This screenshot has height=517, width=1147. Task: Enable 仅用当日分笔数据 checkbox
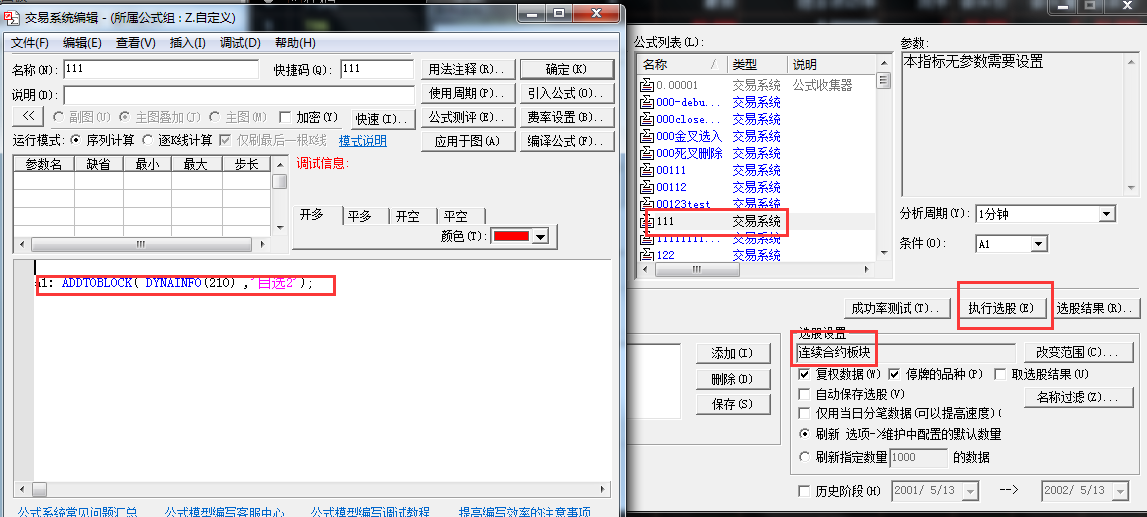click(805, 413)
